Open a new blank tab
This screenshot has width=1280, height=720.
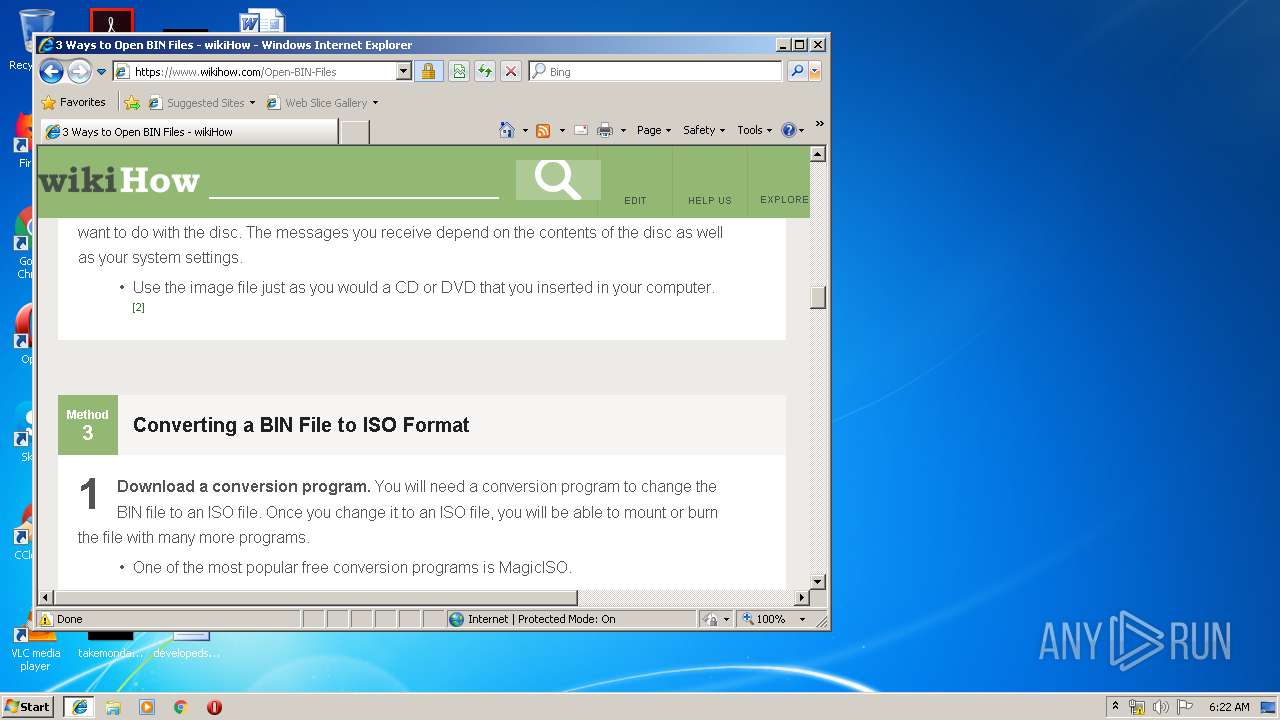(354, 131)
